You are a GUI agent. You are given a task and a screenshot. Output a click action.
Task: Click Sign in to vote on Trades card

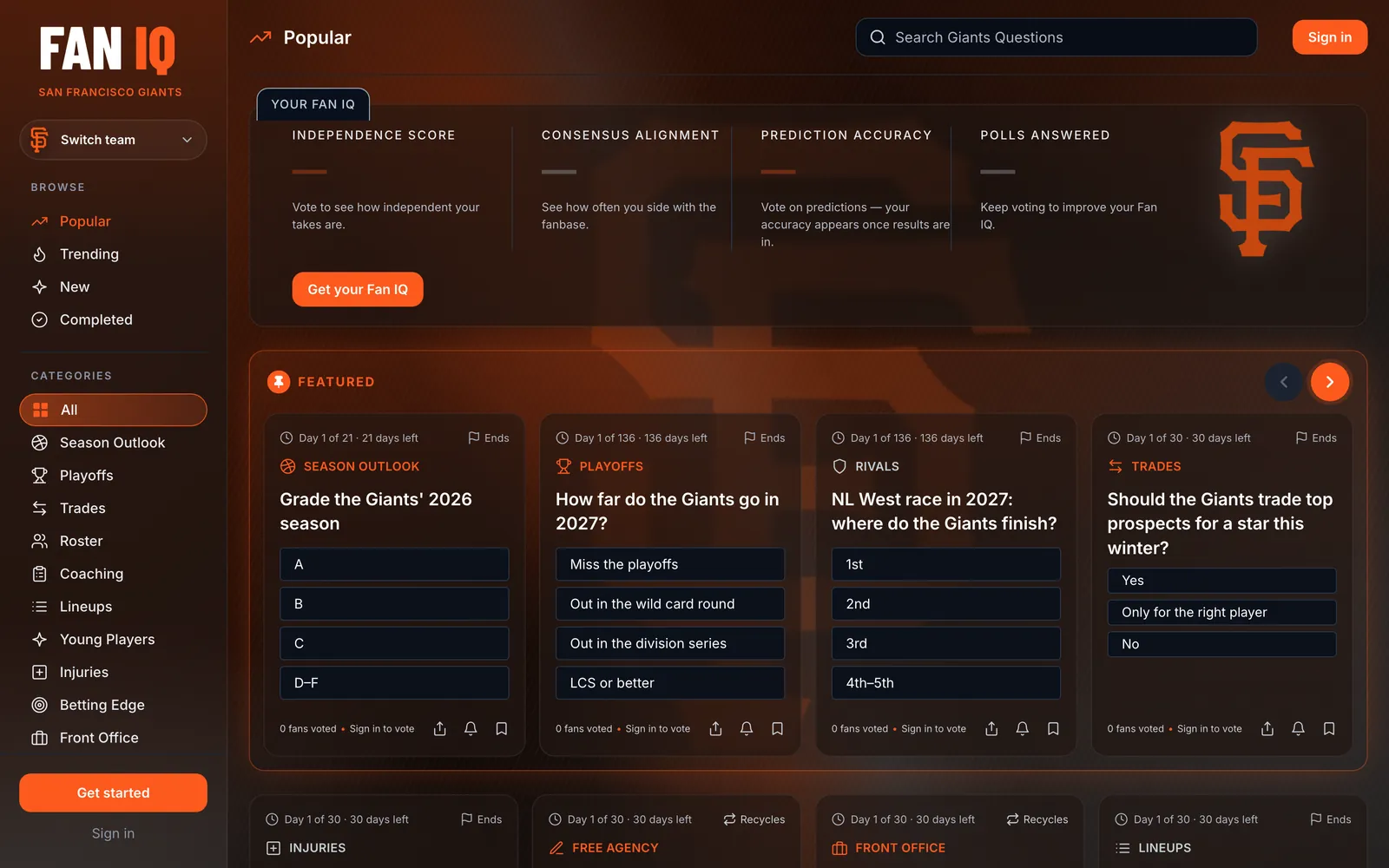pos(1209,729)
